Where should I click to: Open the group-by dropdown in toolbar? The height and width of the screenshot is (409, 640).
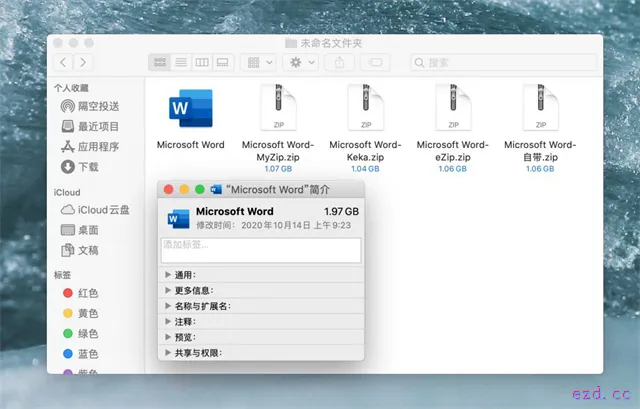tap(260, 62)
